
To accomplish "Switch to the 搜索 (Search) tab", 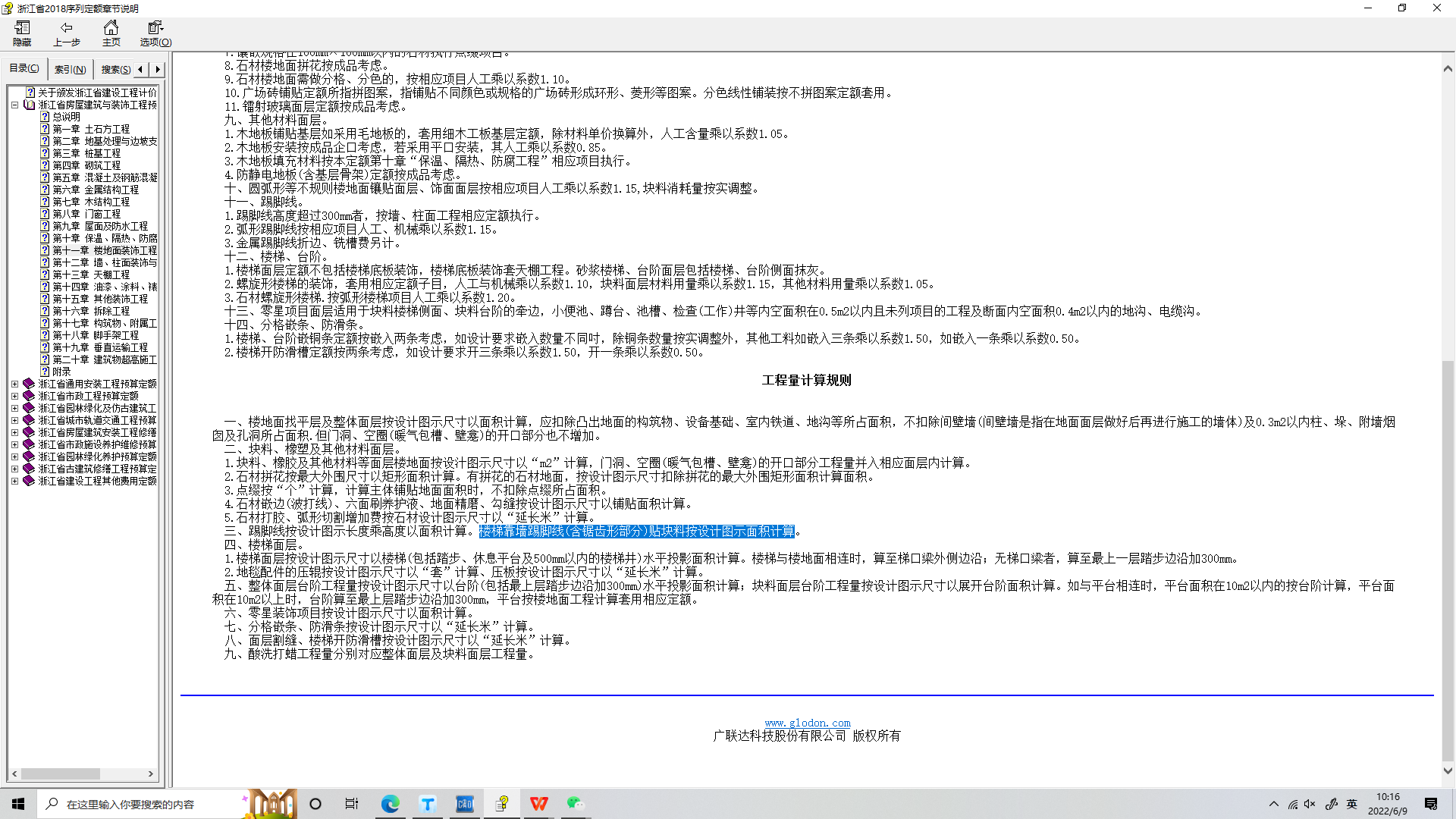I will [x=115, y=69].
